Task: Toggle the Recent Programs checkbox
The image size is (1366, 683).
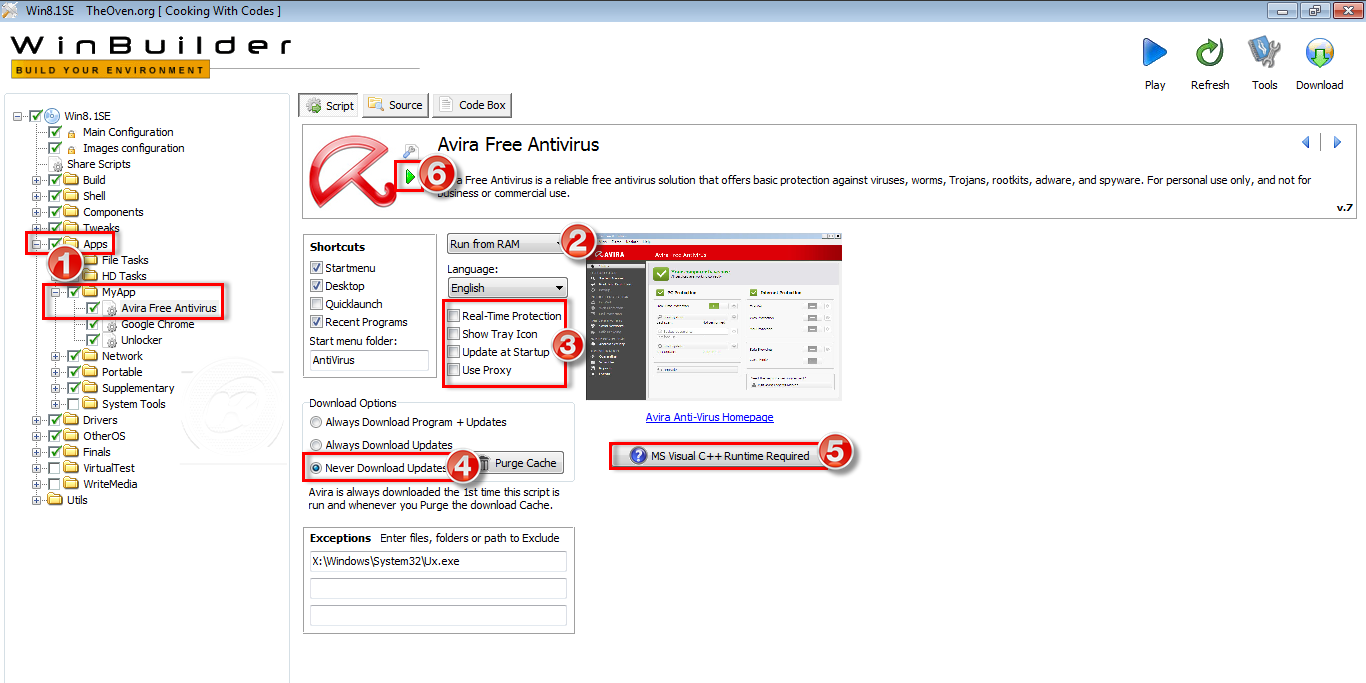Action: [x=317, y=322]
